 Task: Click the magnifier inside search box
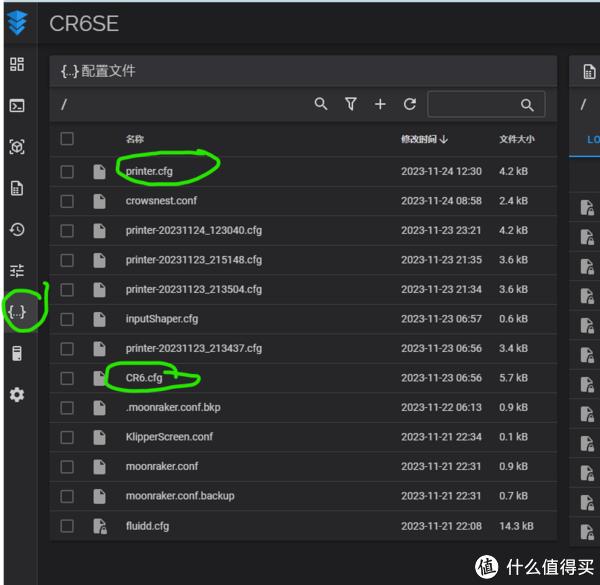pyautogui.click(x=527, y=105)
